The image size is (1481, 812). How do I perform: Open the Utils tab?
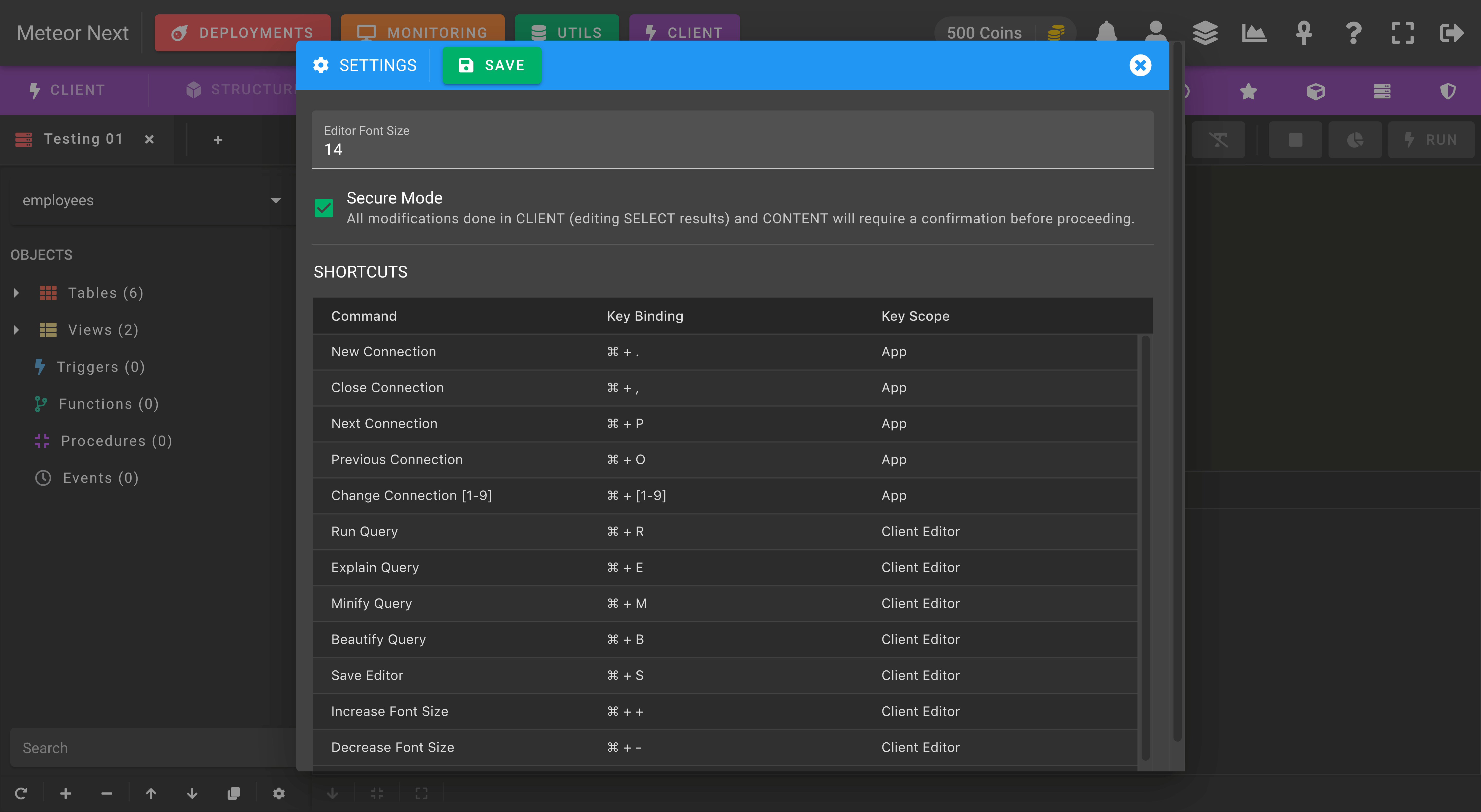[x=567, y=33]
